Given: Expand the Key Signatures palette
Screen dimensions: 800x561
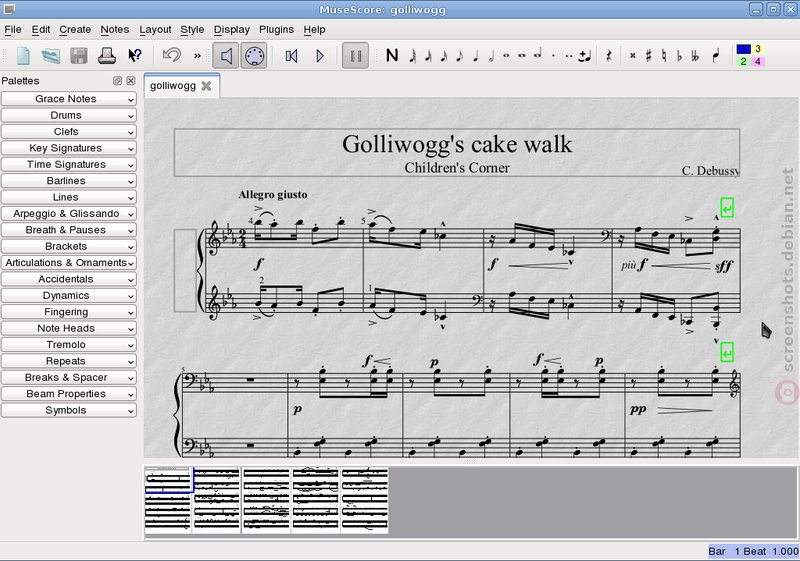Looking at the screenshot, I should [x=69, y=148].
